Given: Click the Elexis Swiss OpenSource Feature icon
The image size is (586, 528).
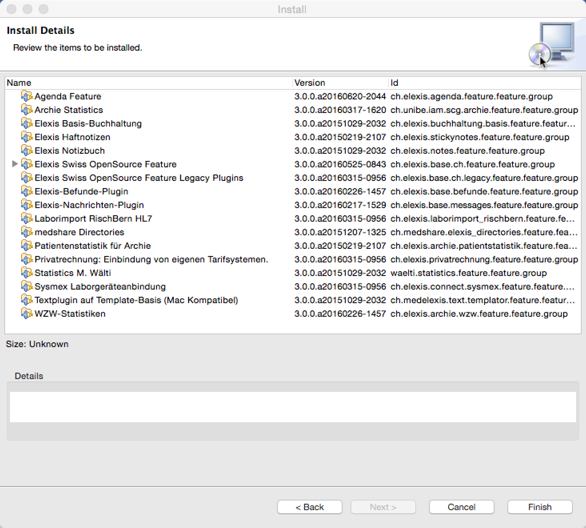Looking at the screenshot, I should (x=27, y=164).
